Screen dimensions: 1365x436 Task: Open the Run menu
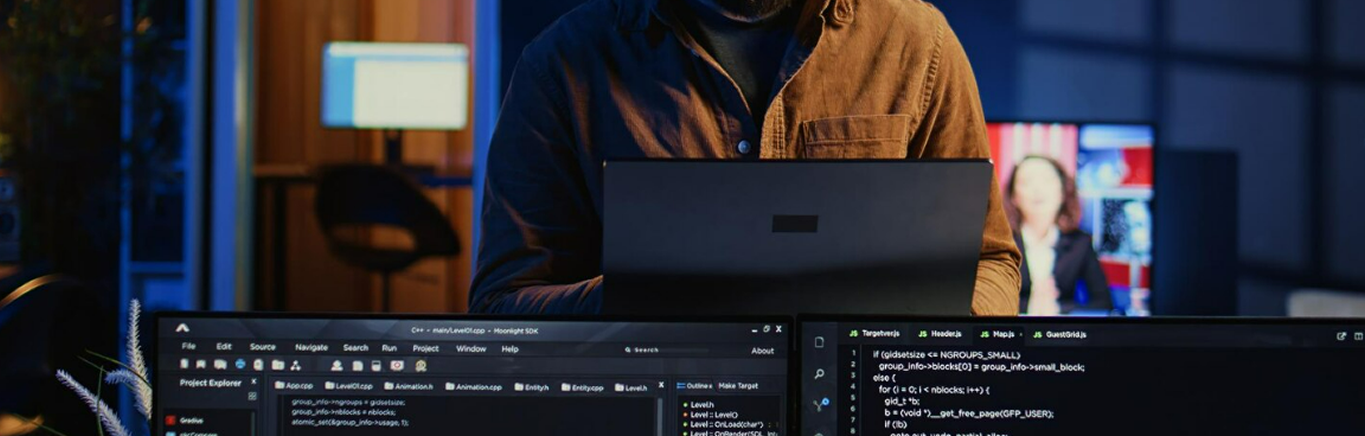pyautogui.click(x=389, y=348)
